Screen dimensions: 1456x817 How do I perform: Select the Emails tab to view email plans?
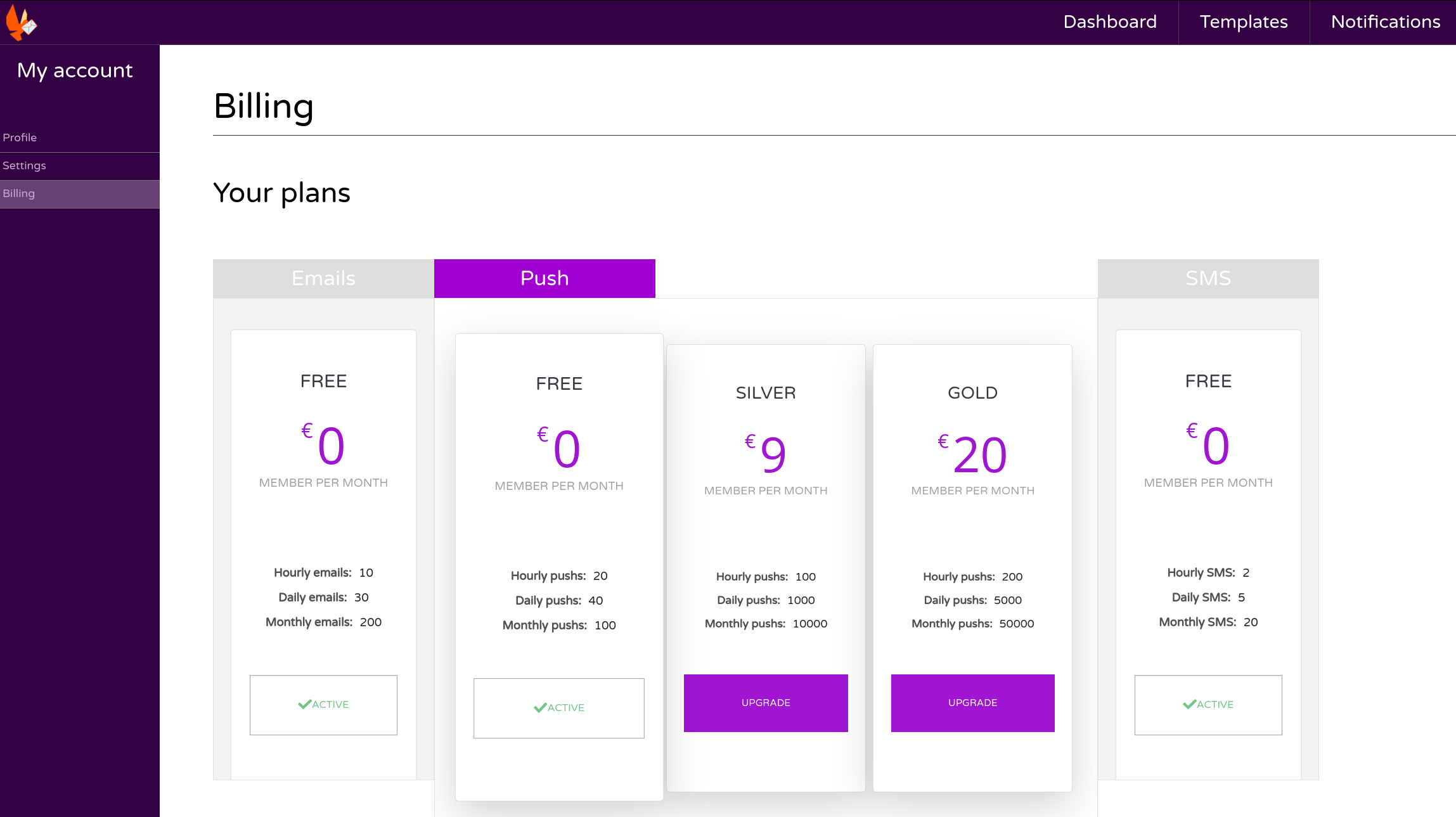click(x=323, y=278)
